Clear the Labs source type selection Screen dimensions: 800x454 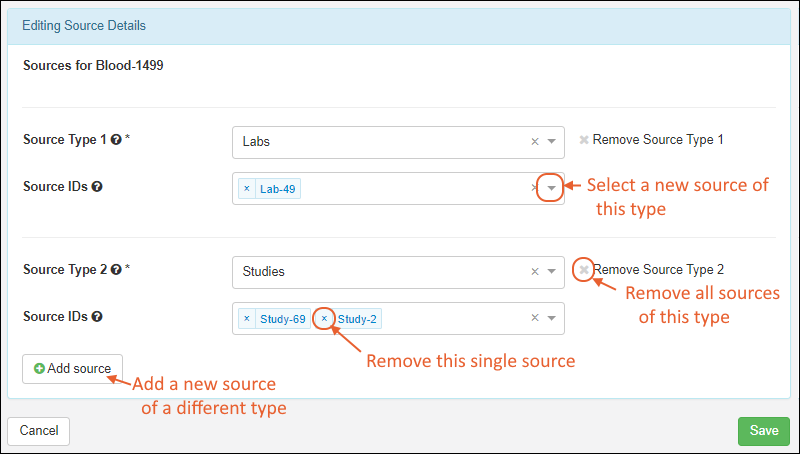pos(535,141)
